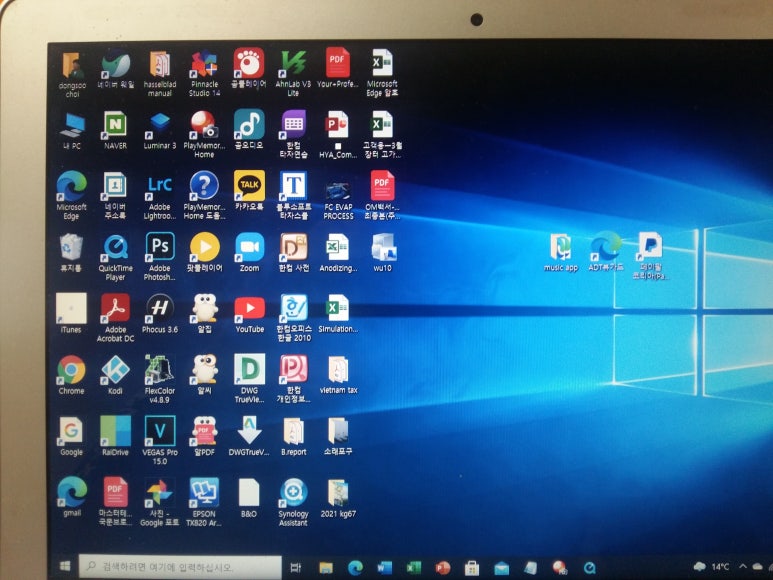Click the taskbar search box
The image size is (773, 580).
click(x=180, y=567)
